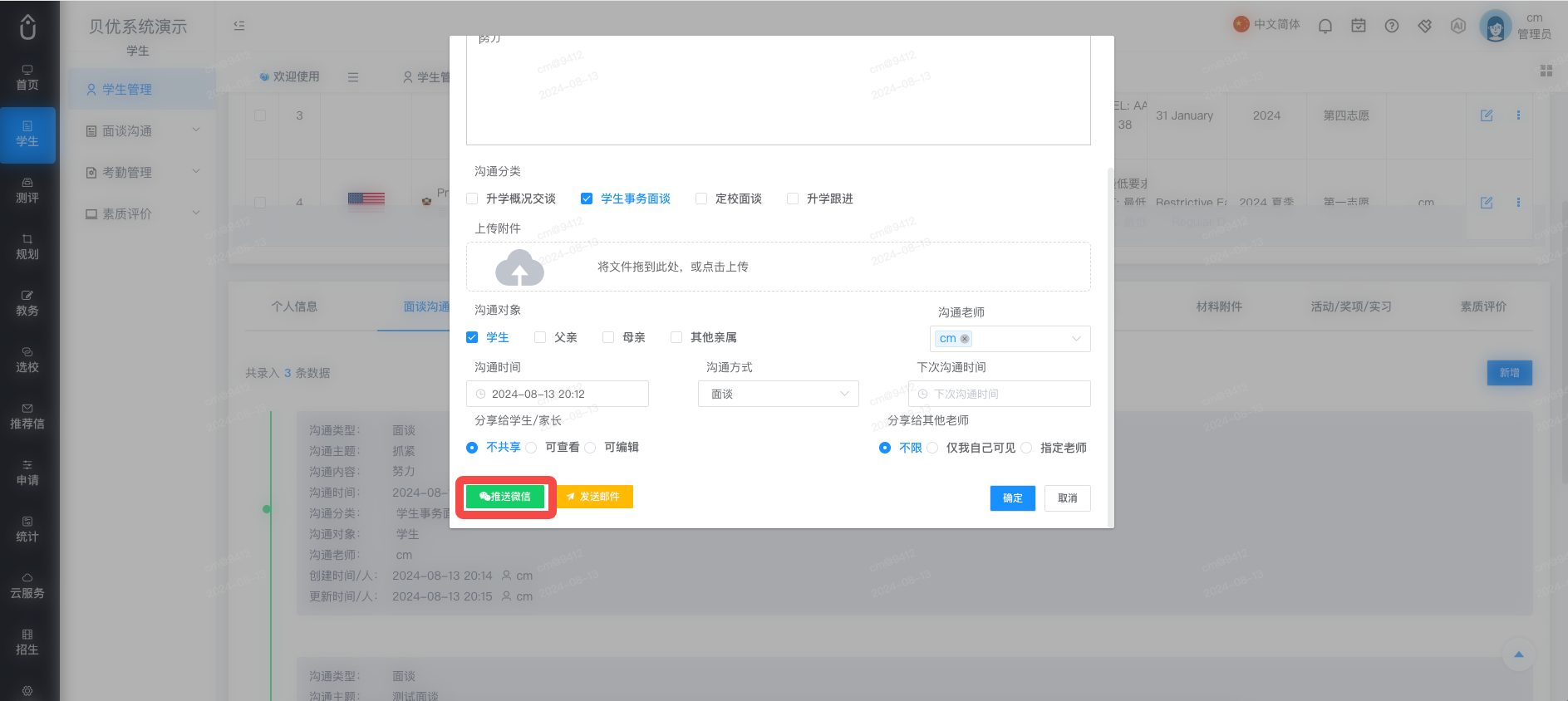This screenshot has height=701, width=1568.
Task: Check the 升学概况交谈 checkbox
Action: 472,199
